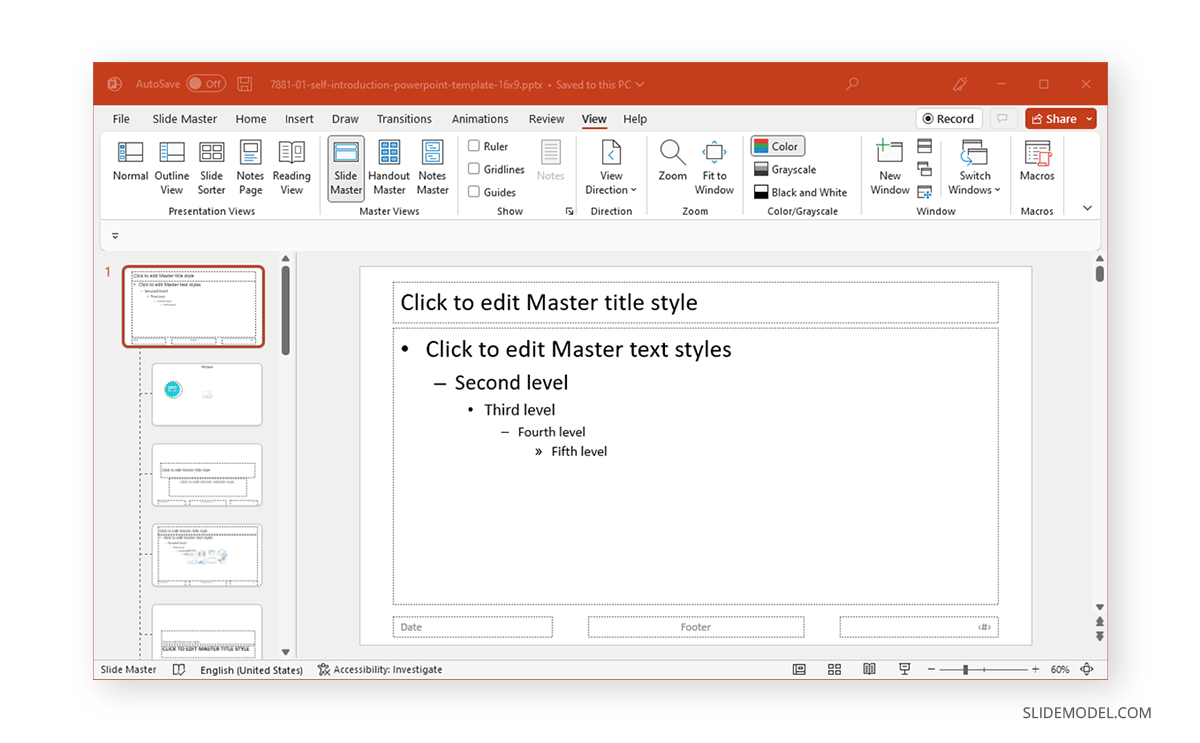Create a New Window

(889, 168)
